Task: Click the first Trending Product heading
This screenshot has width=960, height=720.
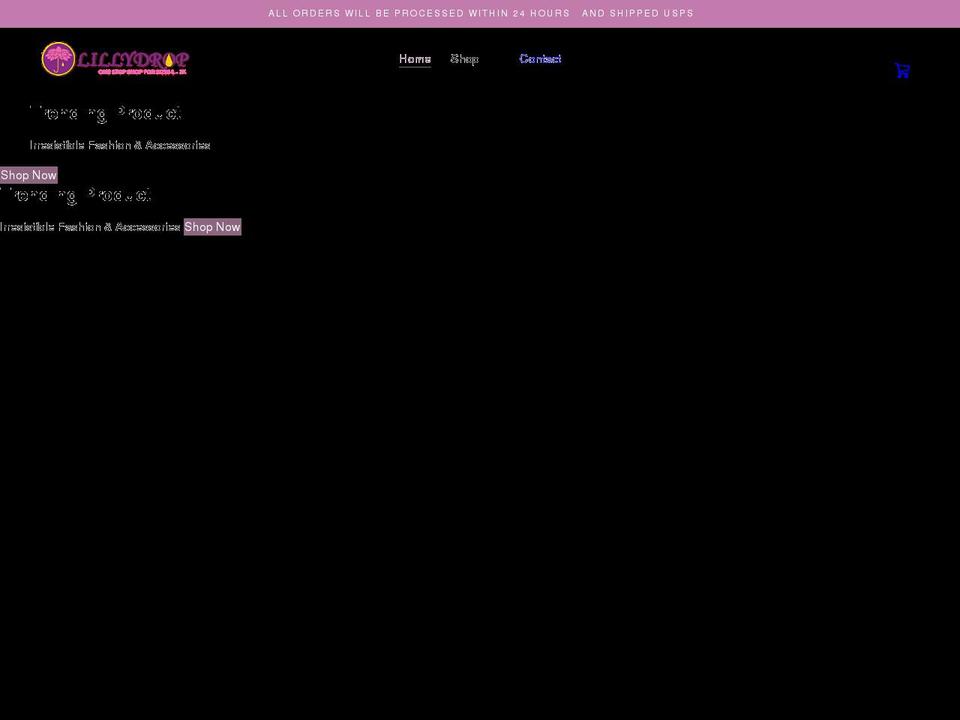Action: coord(105,113)
